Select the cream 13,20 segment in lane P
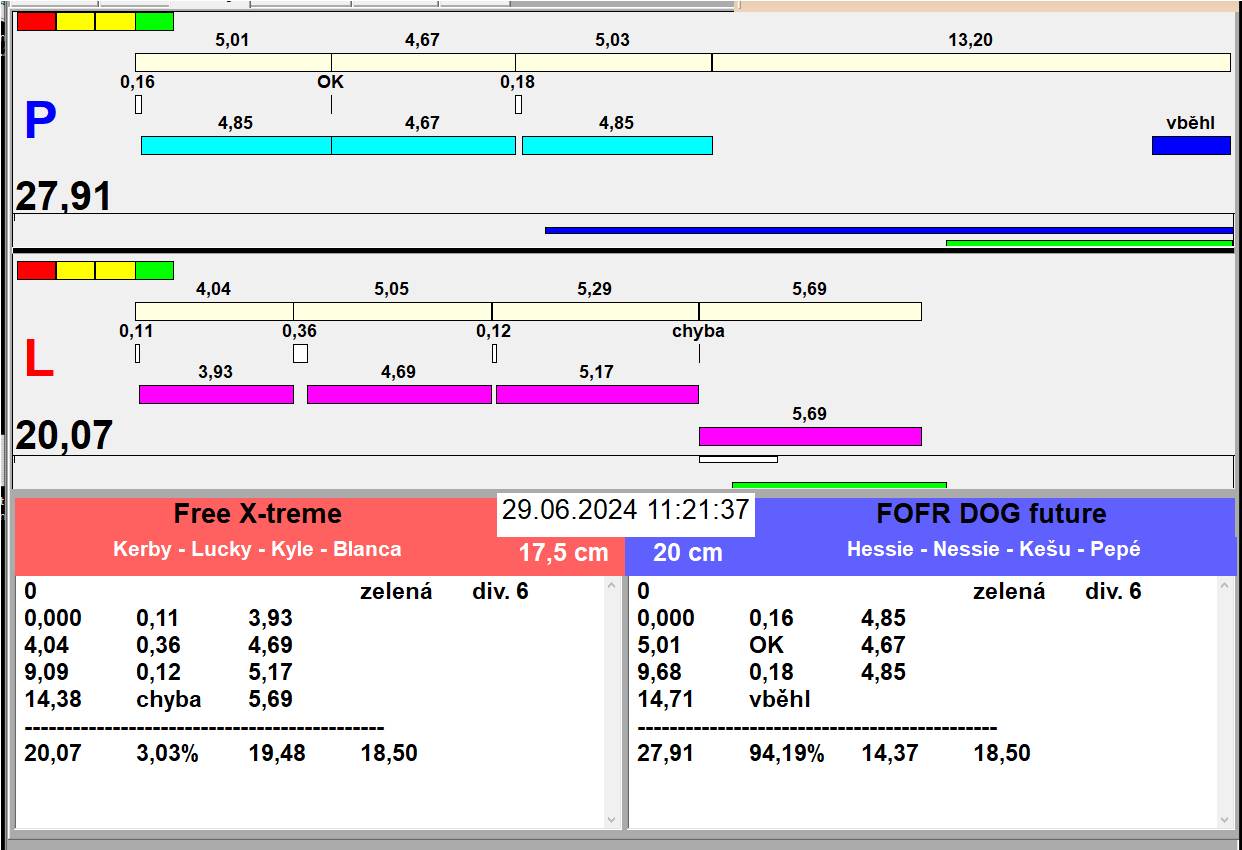This screenshot has height=850, width=1242. point(971,62)
